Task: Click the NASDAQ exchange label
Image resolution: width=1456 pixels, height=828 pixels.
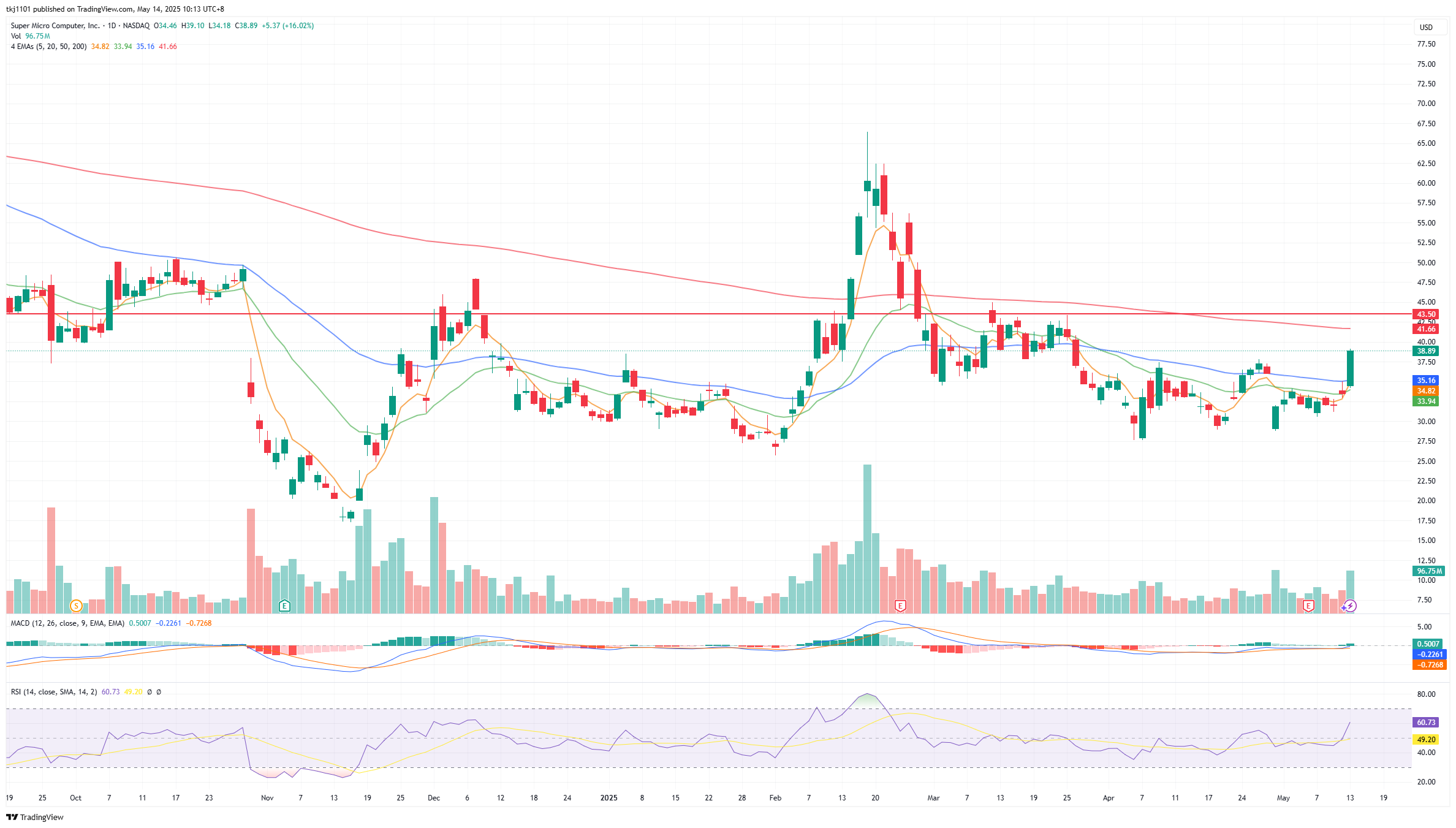Action: pos(136,26)
